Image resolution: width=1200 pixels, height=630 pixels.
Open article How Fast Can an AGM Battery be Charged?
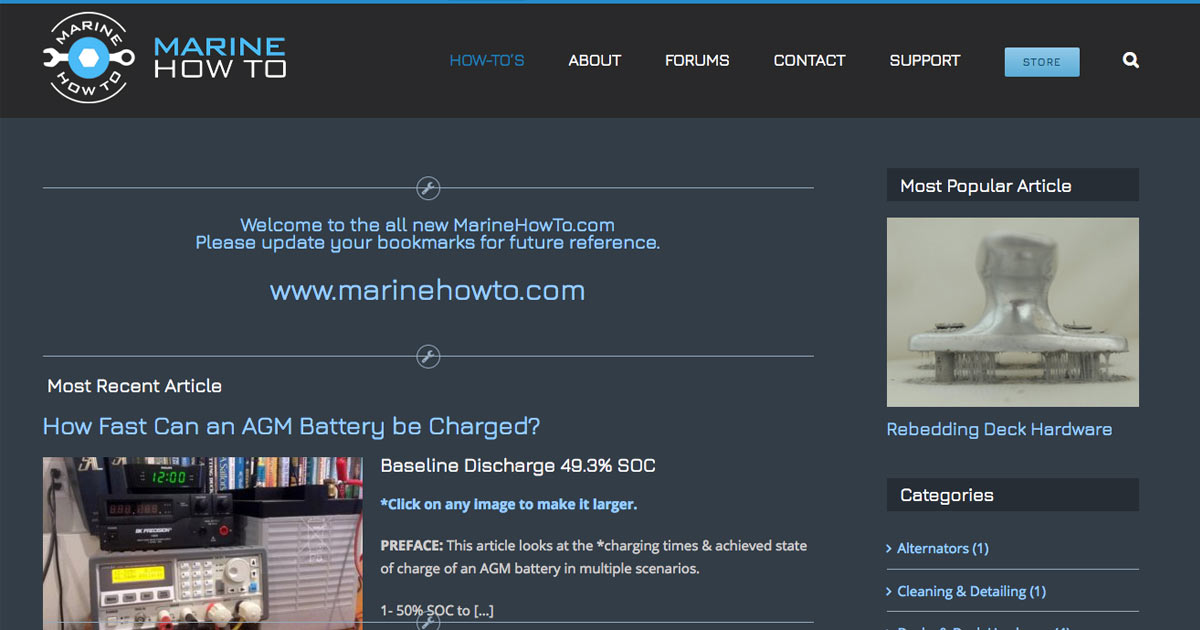(x=292, y=426)
